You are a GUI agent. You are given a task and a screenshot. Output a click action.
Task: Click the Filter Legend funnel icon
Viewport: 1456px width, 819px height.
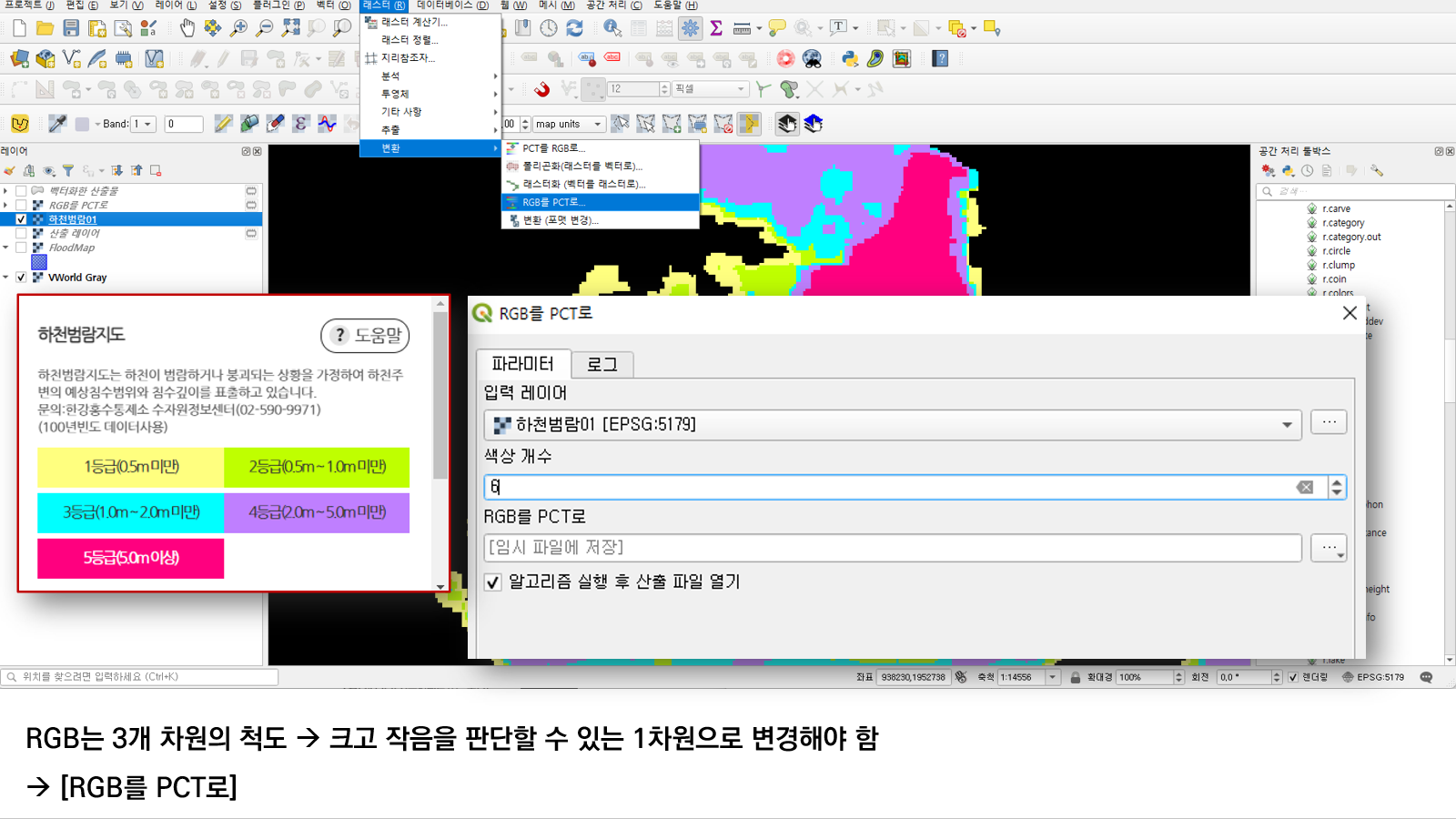click(x=68, y=171)
